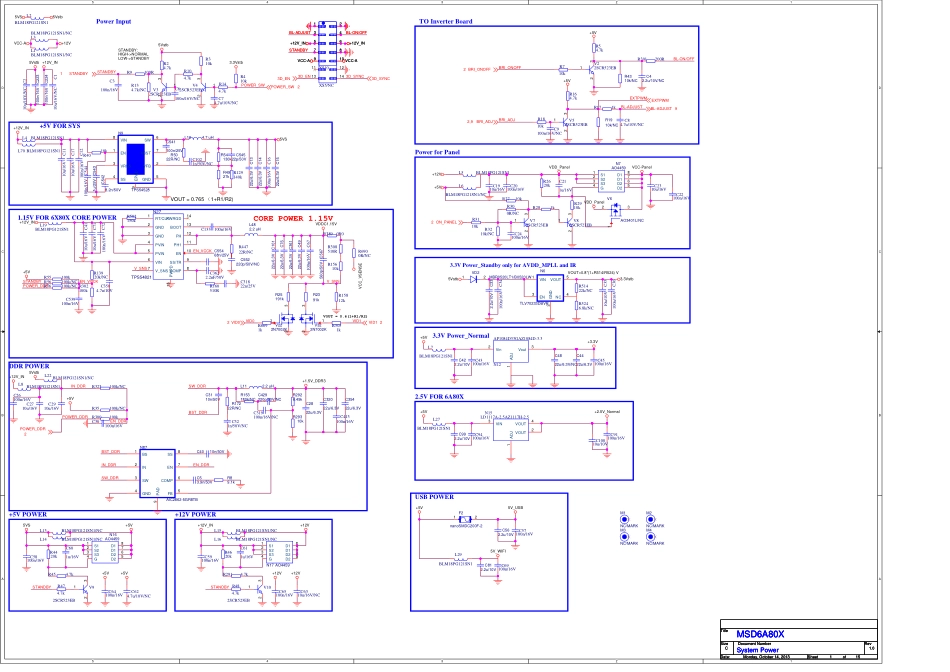Select the Power Input section title

(113, 21)
